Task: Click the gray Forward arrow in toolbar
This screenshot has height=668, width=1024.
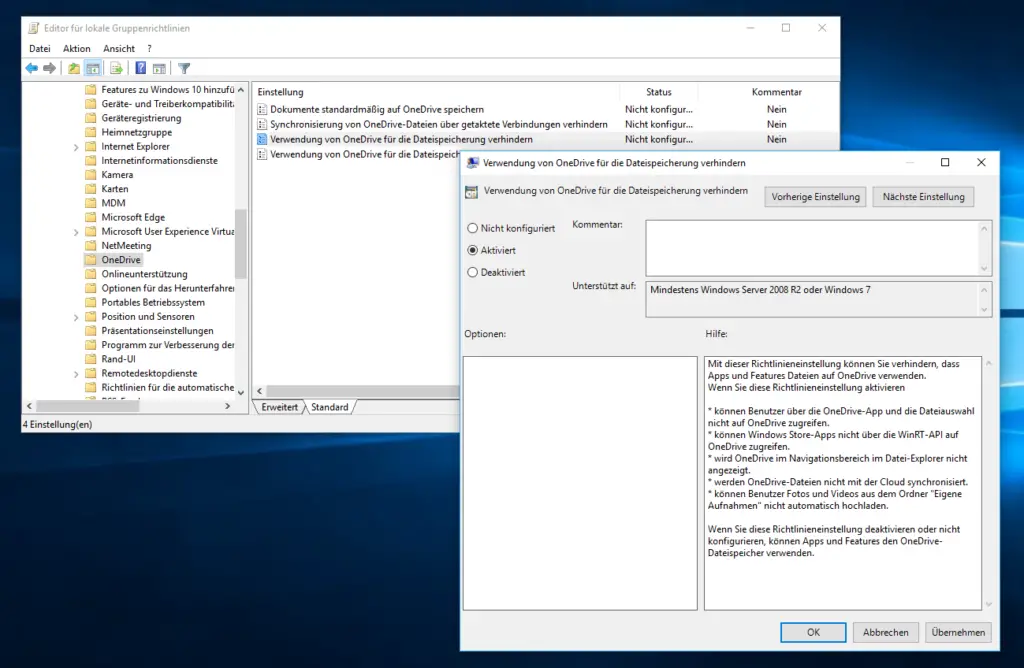Action: point(50,68)
